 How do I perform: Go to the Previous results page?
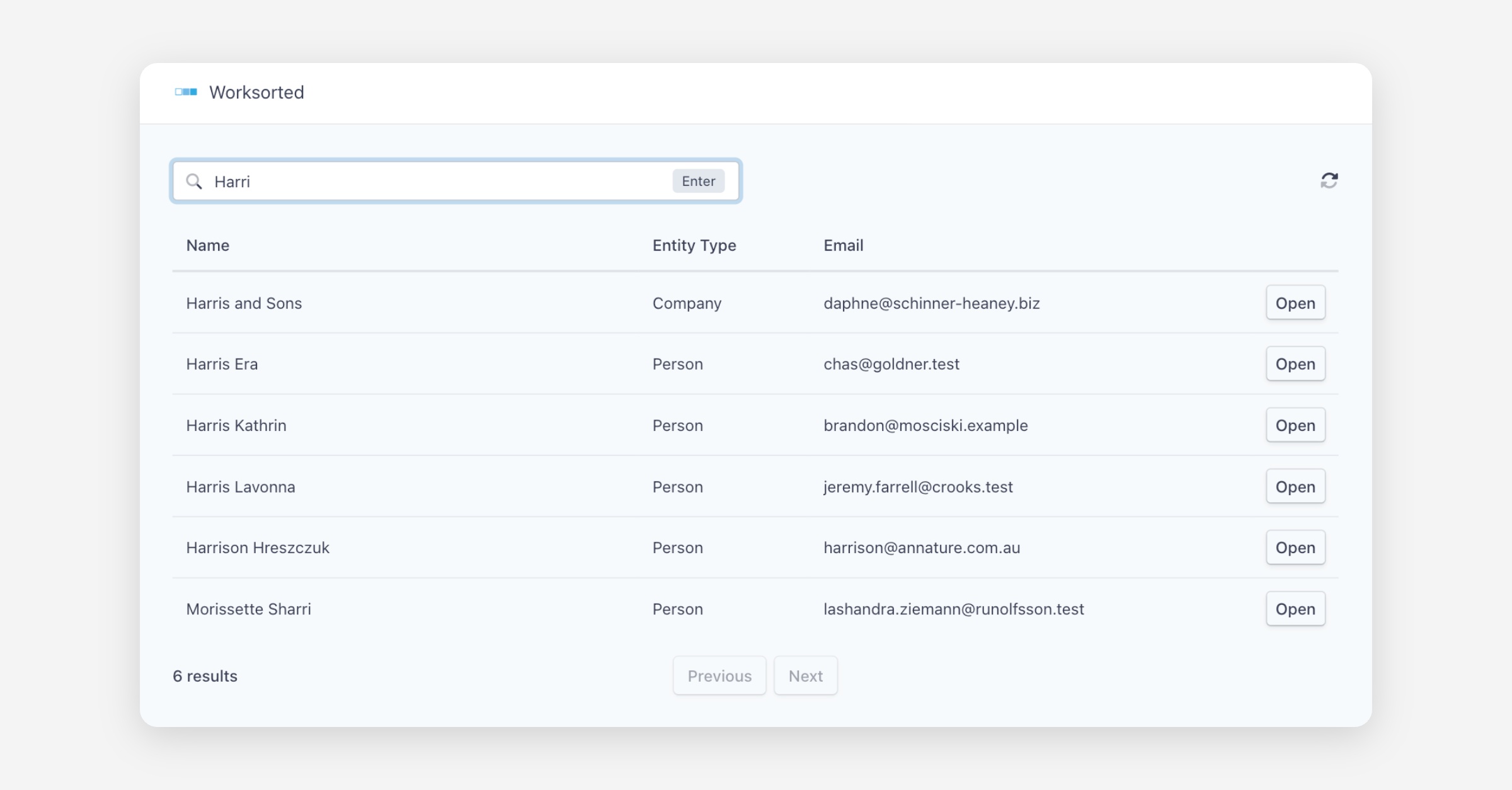(x=719, y=675)
